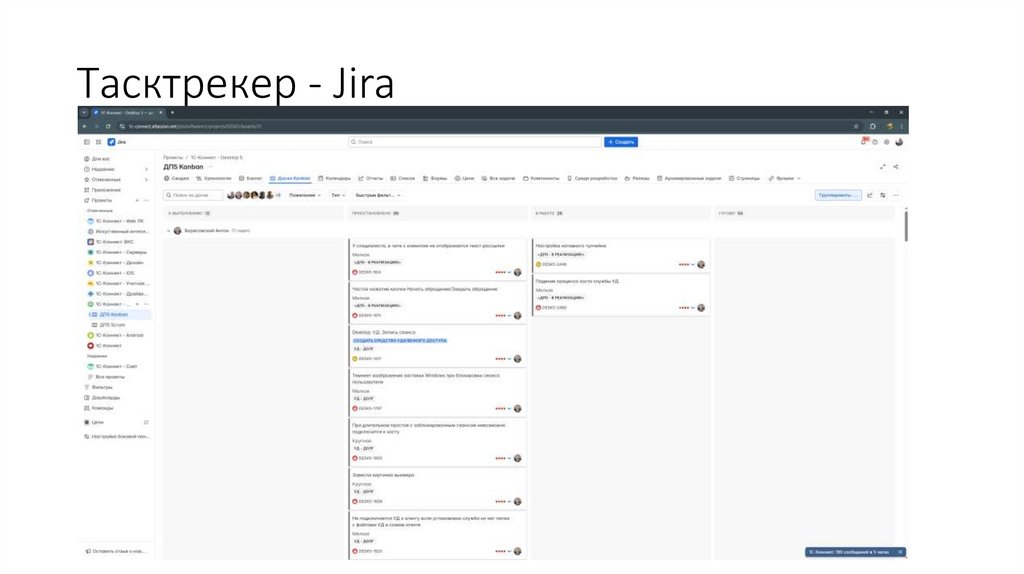Open the app switcher grid icon
The image size is (1024, 574).
click(99, 142)
